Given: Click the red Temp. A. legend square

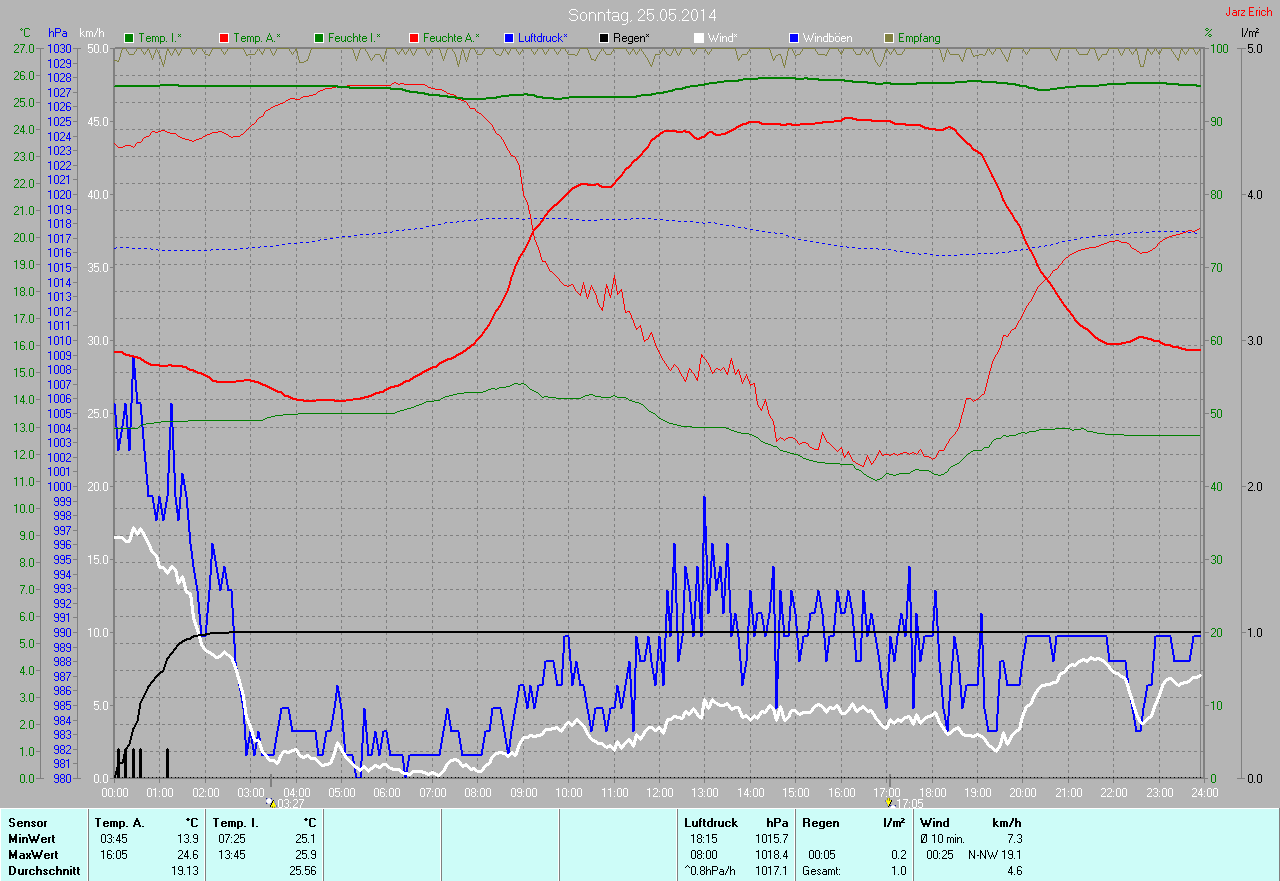Looking at the screenshot, I should tap(224, 38).
